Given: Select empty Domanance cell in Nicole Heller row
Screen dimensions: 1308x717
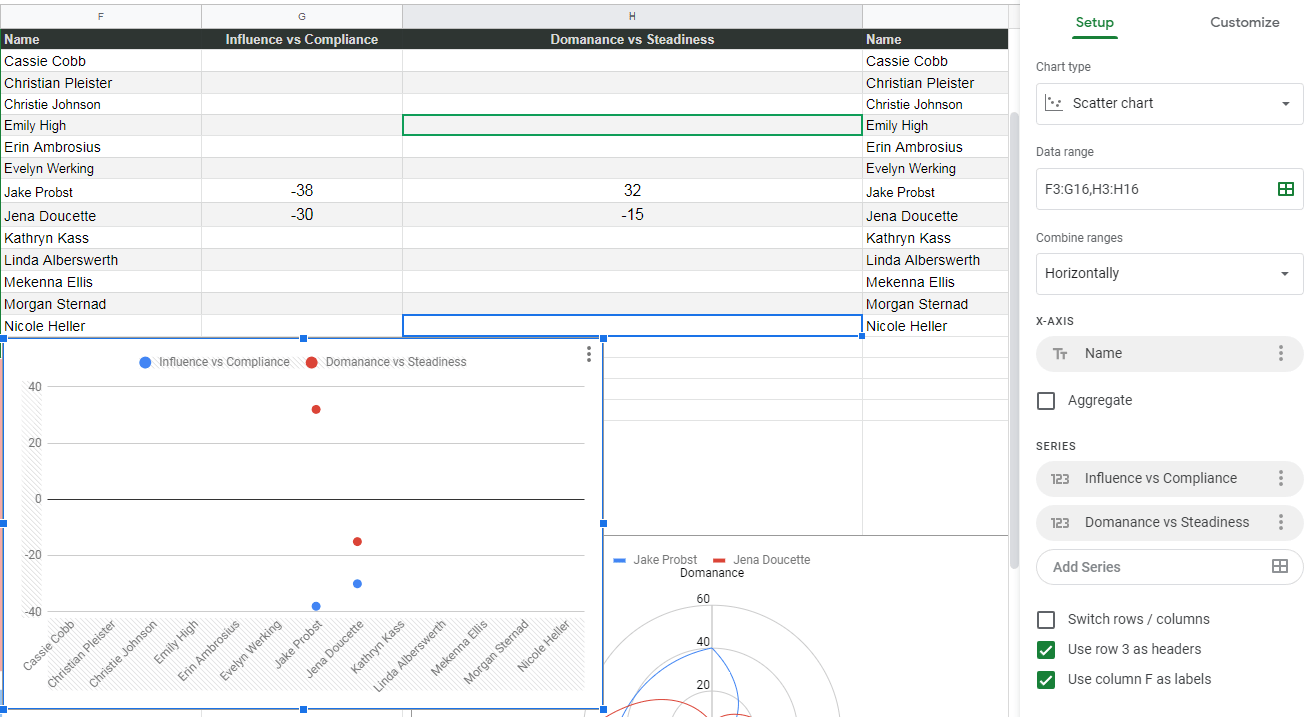Looking at the screenshot, I should pos(632,326).
